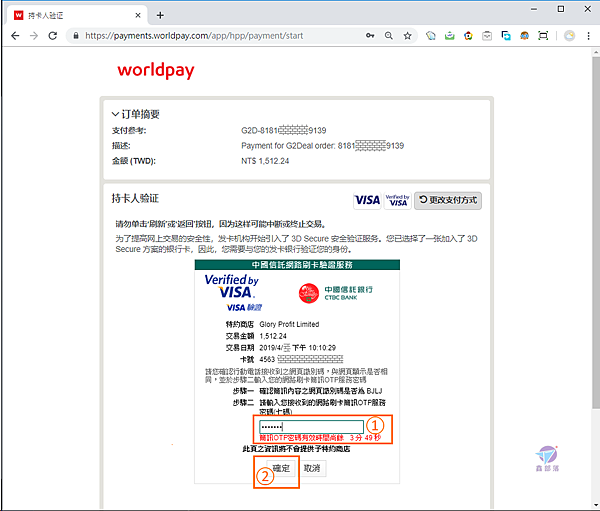Image resolution: width=600 pixels, height=511 pixels.
Task: Click the Worldpay logo
Action: [156, 70]
